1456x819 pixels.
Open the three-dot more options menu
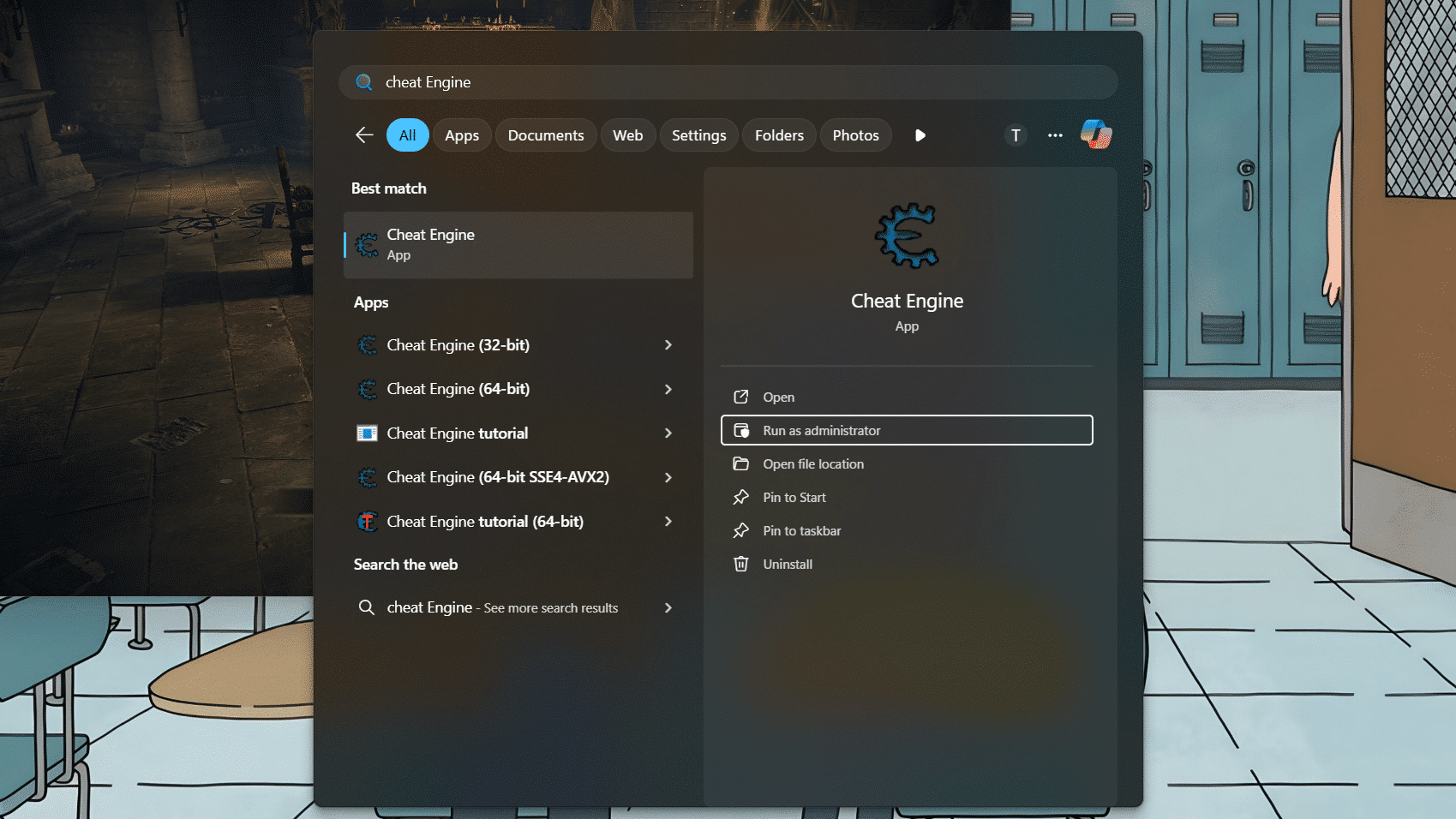pos(1055,135)
